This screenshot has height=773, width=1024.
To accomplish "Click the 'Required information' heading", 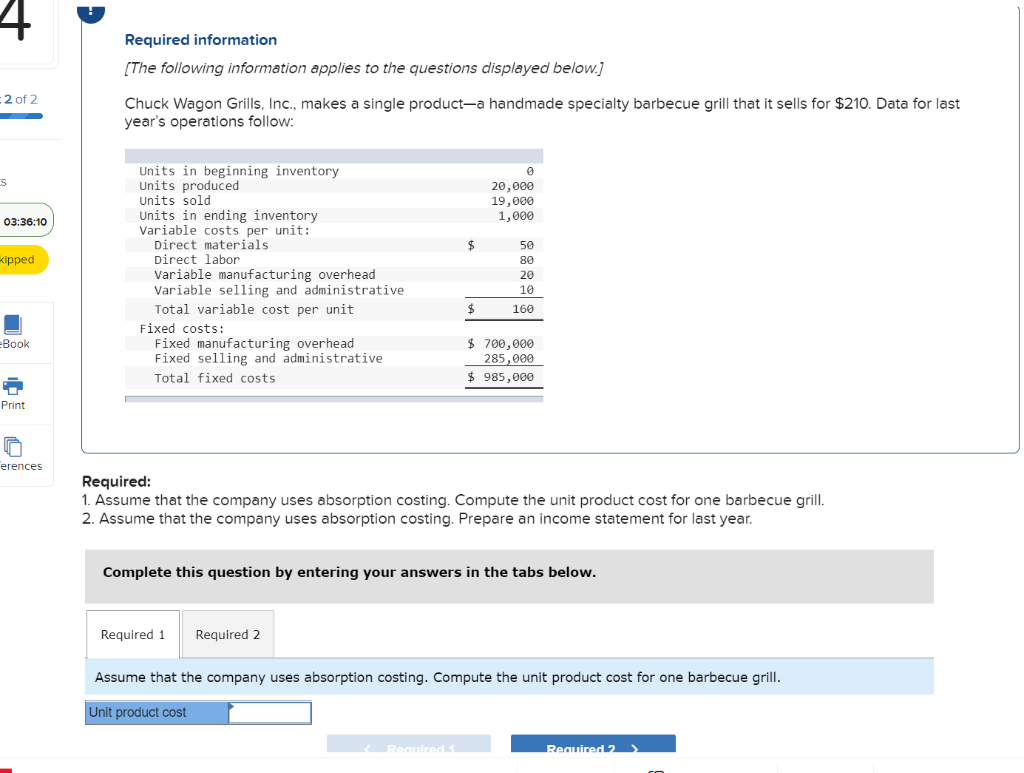I will coord(200,40).
